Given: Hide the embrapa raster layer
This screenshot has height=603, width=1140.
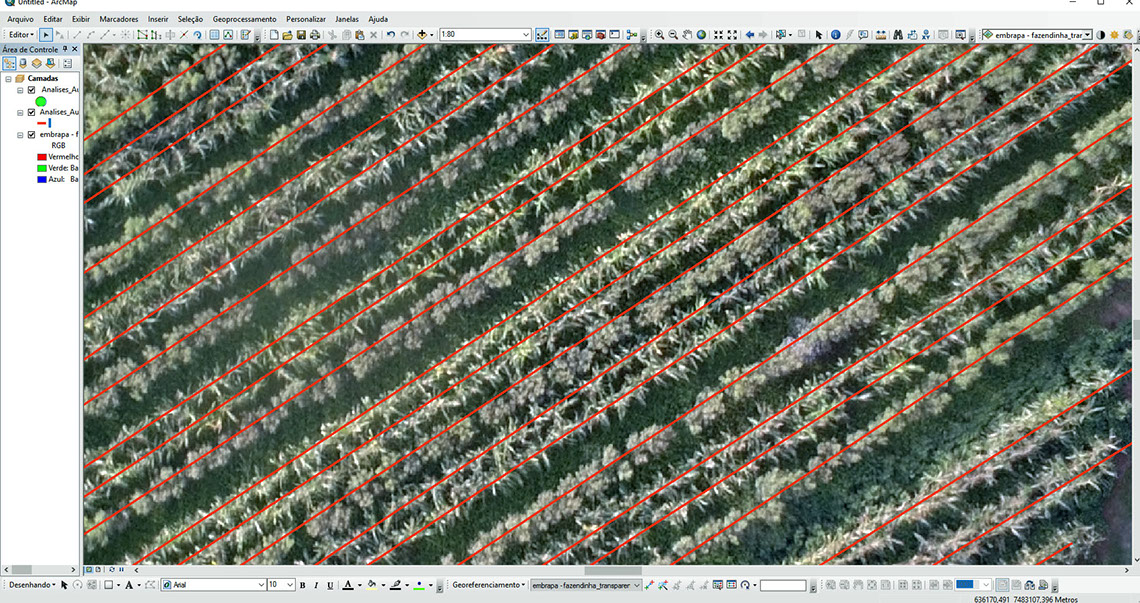Looking at the screenshot, I should coord(32,134).
